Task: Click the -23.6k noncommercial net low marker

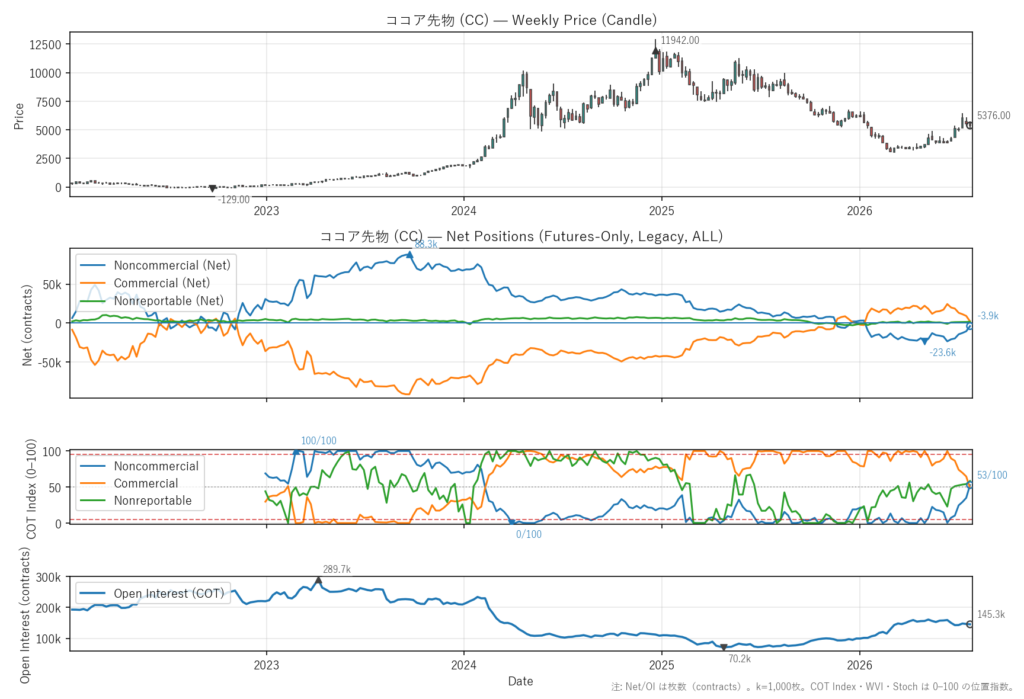Action: [x=924, y=341]
